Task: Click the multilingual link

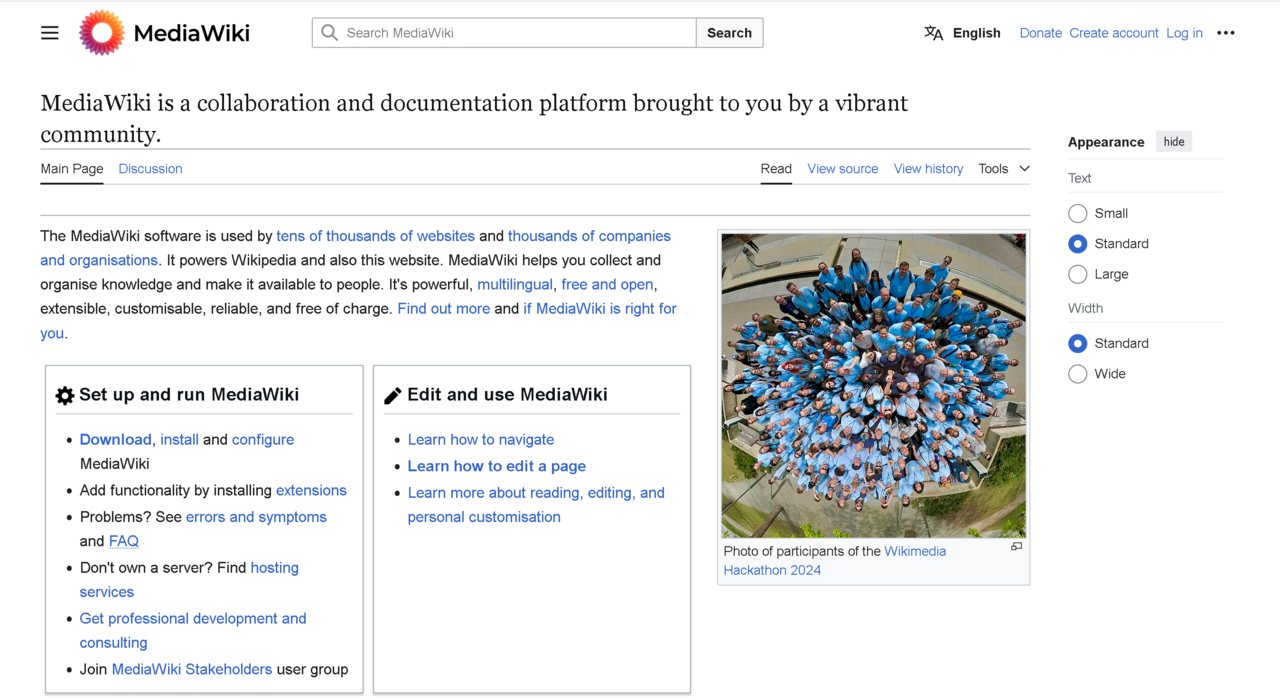Action: click(515, 285)
